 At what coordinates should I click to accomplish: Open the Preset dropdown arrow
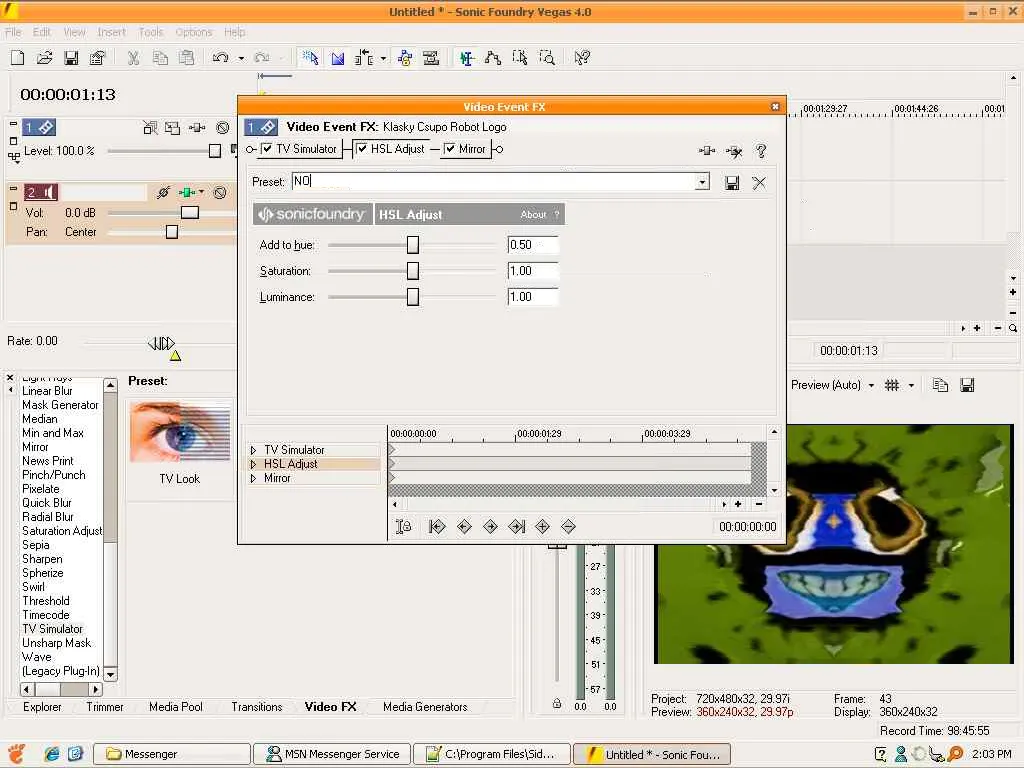click(x=703, y=182)
